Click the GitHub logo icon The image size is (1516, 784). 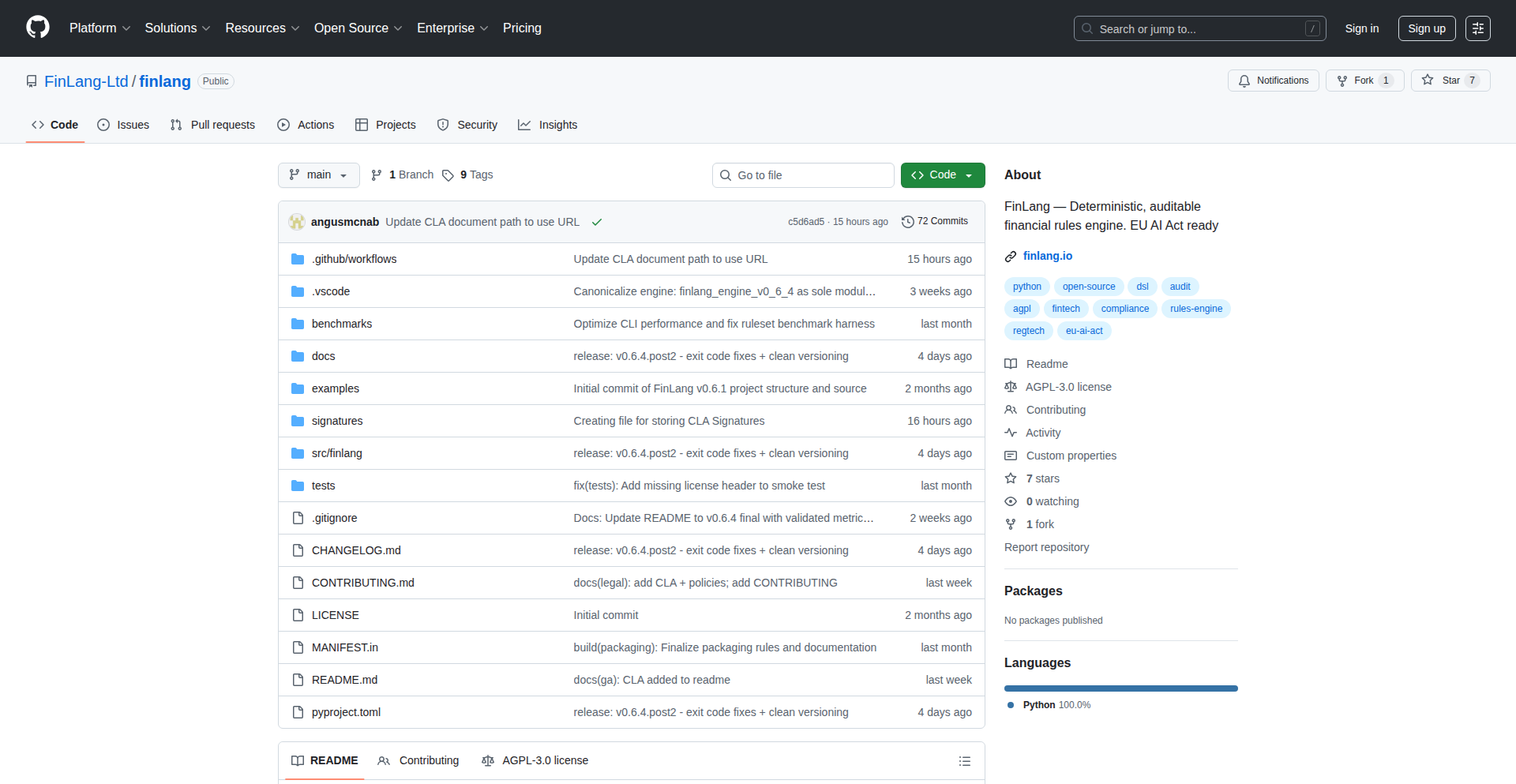[x=38, y=28]
